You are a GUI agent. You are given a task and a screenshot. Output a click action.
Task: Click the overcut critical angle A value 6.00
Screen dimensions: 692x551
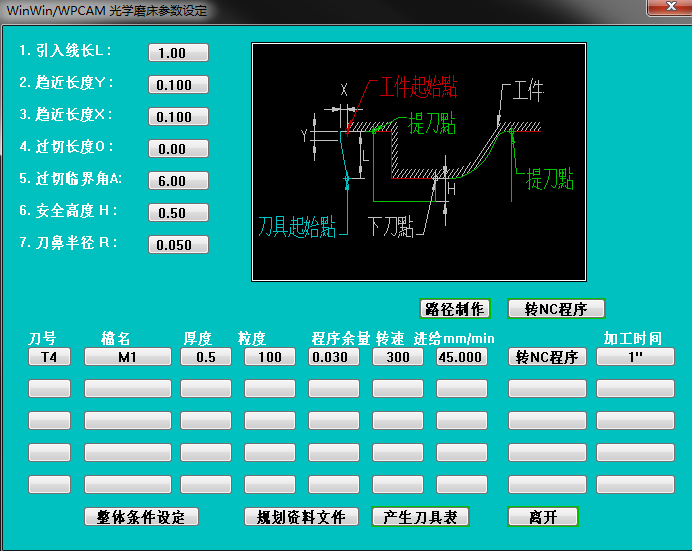click(x=178, y=180)
